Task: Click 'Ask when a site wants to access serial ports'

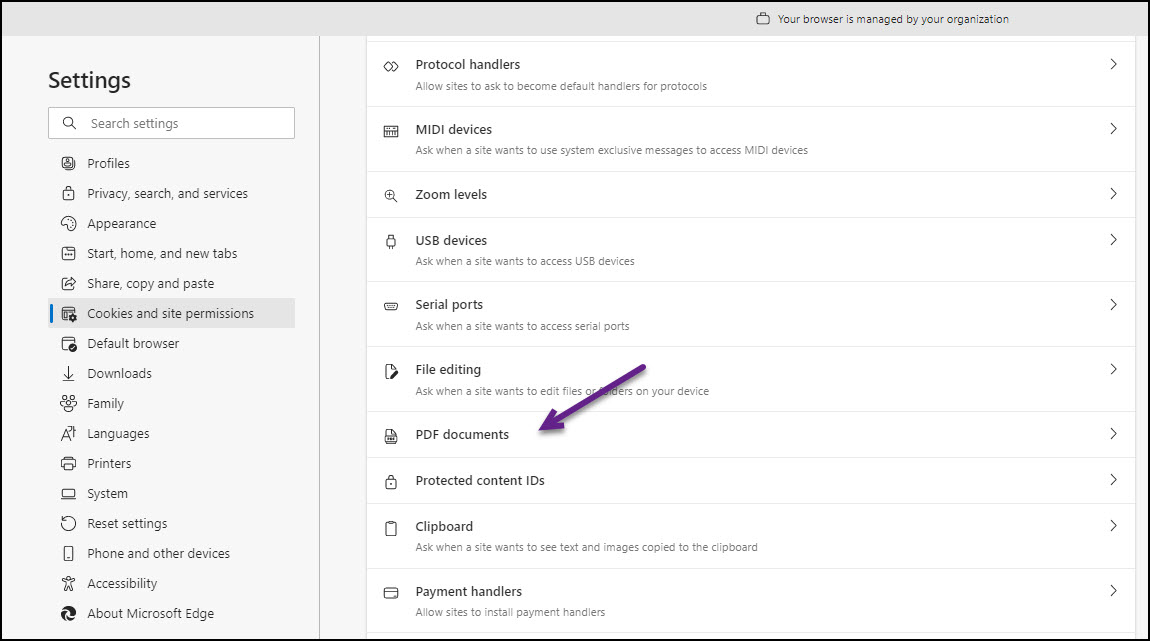Action: click(x=522, y=326)
